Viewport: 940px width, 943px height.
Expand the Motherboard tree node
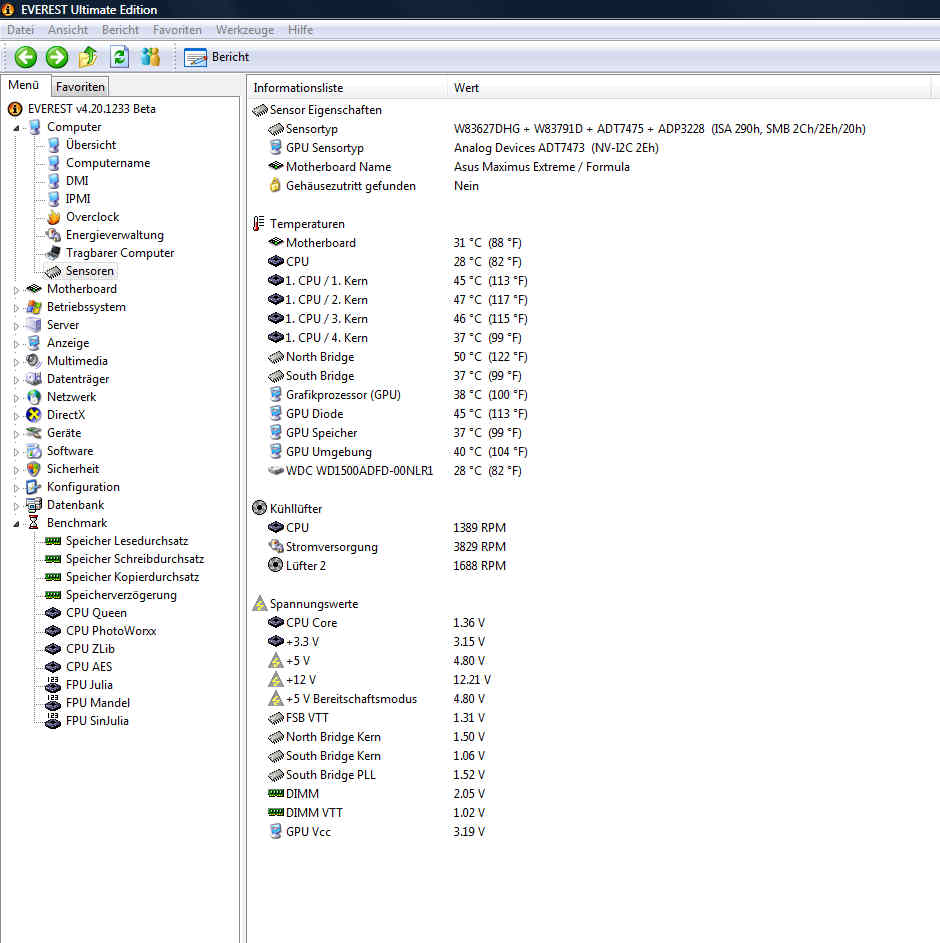[16, 290]
